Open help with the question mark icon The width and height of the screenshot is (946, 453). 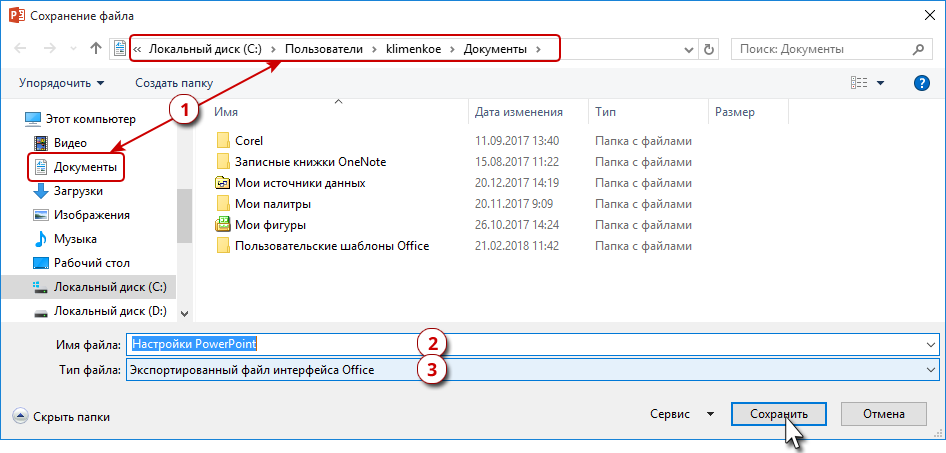tap(921, 83)
